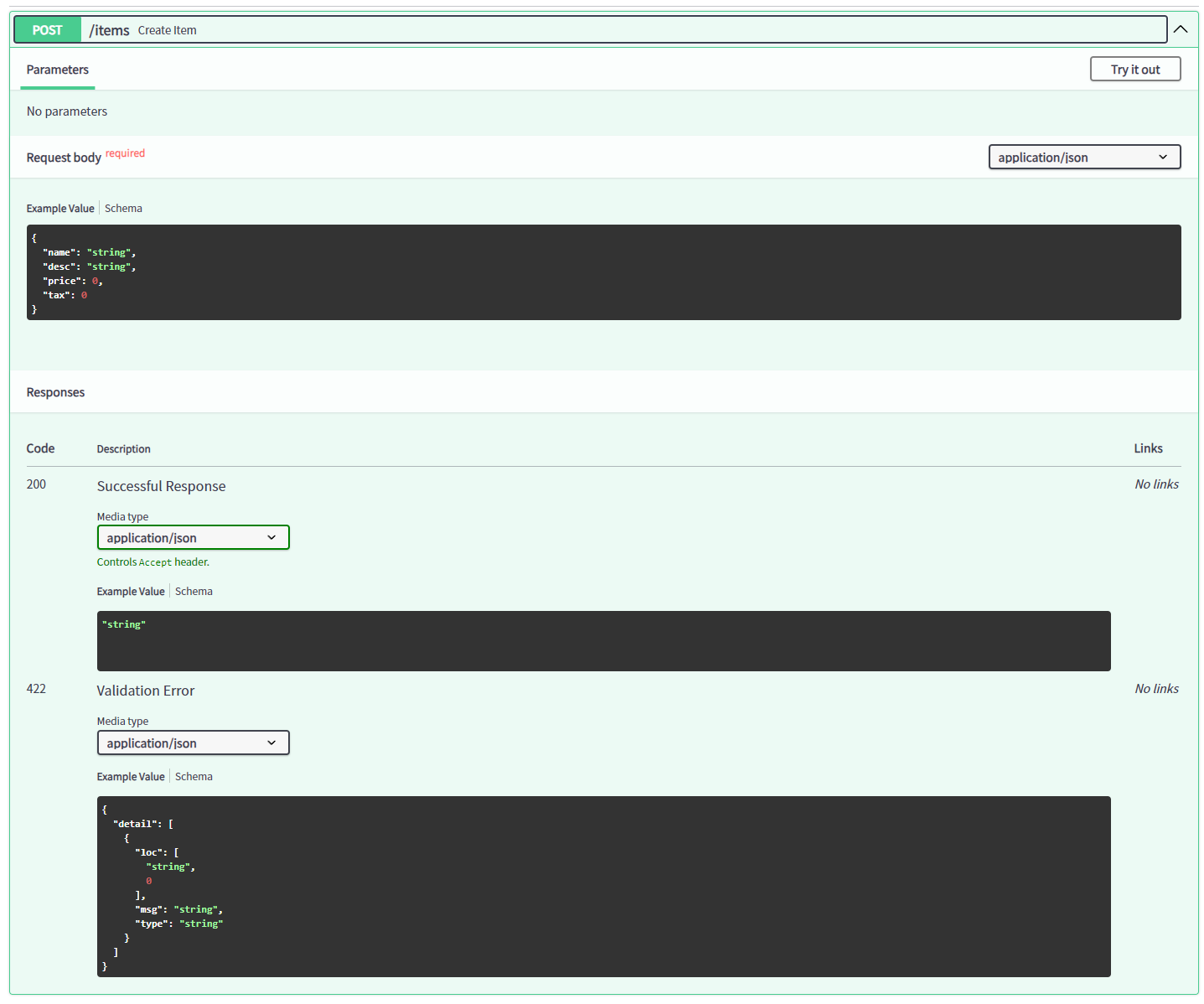Click 'Media type' label under 200 response
Image resolution: width=1204 pixels, height=1004 pixels.
point(122,517)
